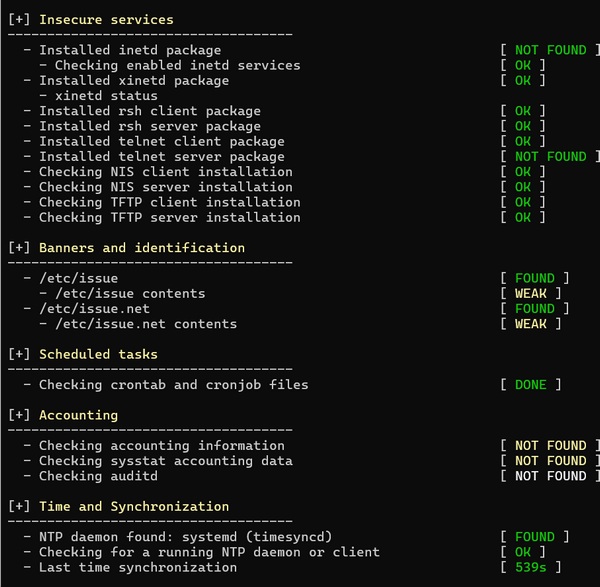Screen dimensions: 600x587
Task: Click WEAK status for /etc/issue.net contents
Action: pyautogui.click(x=530, y=324)
